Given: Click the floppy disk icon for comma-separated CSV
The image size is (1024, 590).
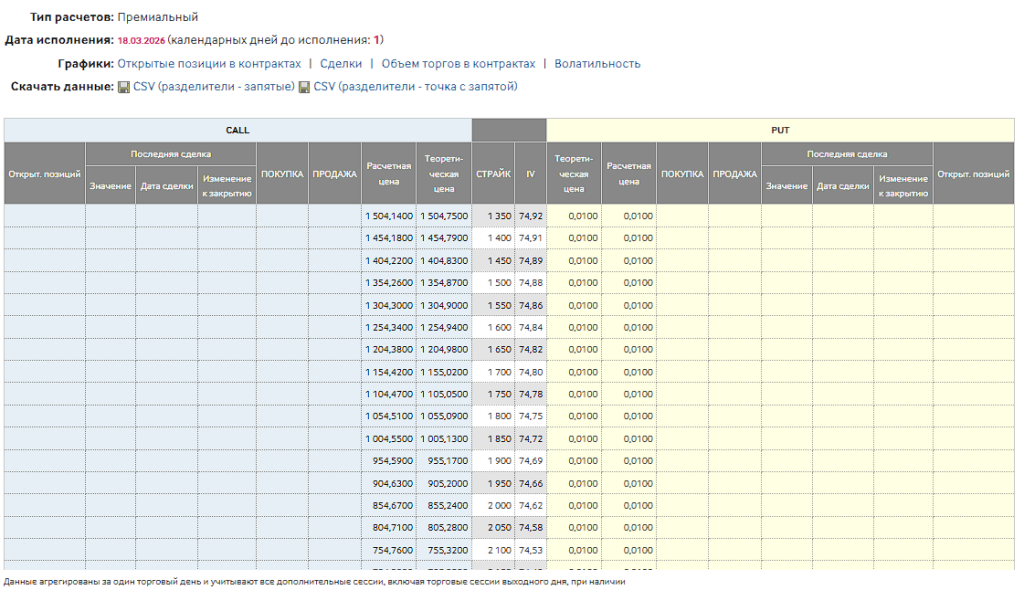Looking at the screenshot, I should [123, 88].
